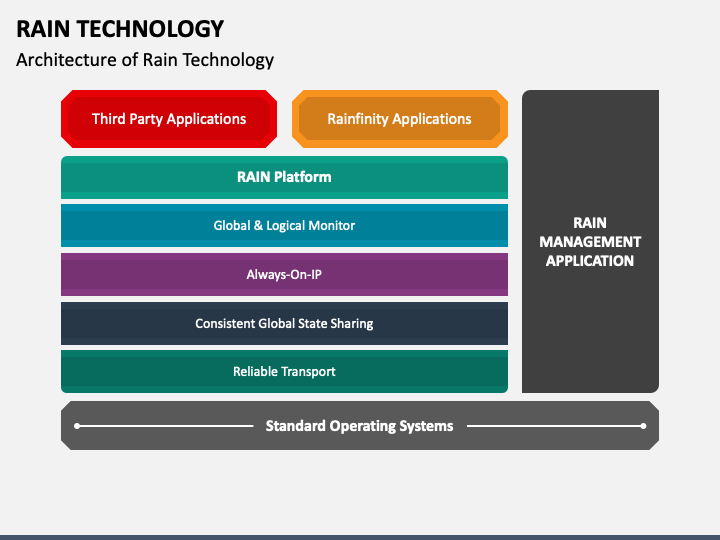Select the 'Reliable Transport' layer bar
Image resolution: width=720 pixels, height=540 pixels.
(x=284, y=371)
